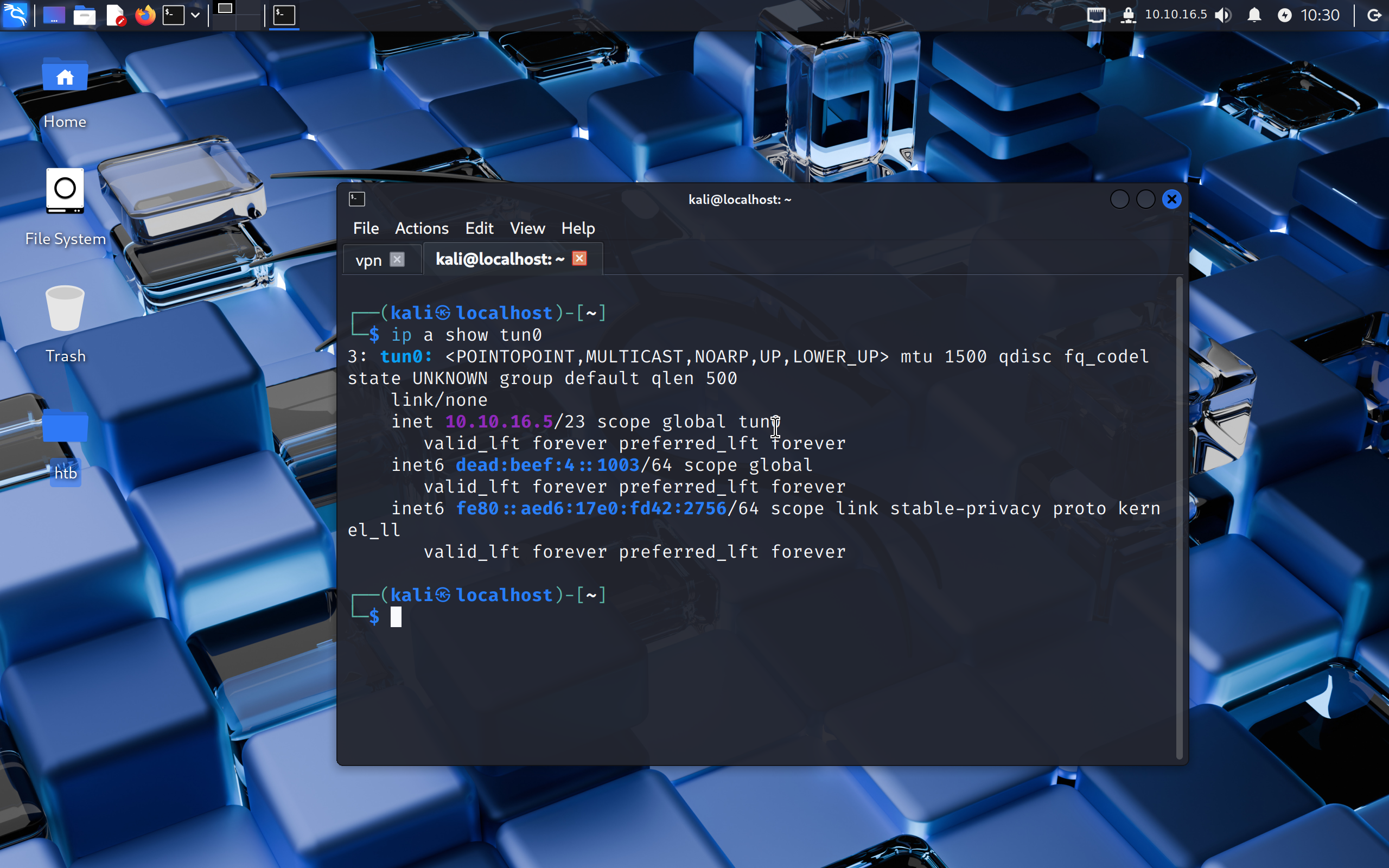Click the 'link/none' output line
This screenshot has width=1389, height=868.
point(439,400)
